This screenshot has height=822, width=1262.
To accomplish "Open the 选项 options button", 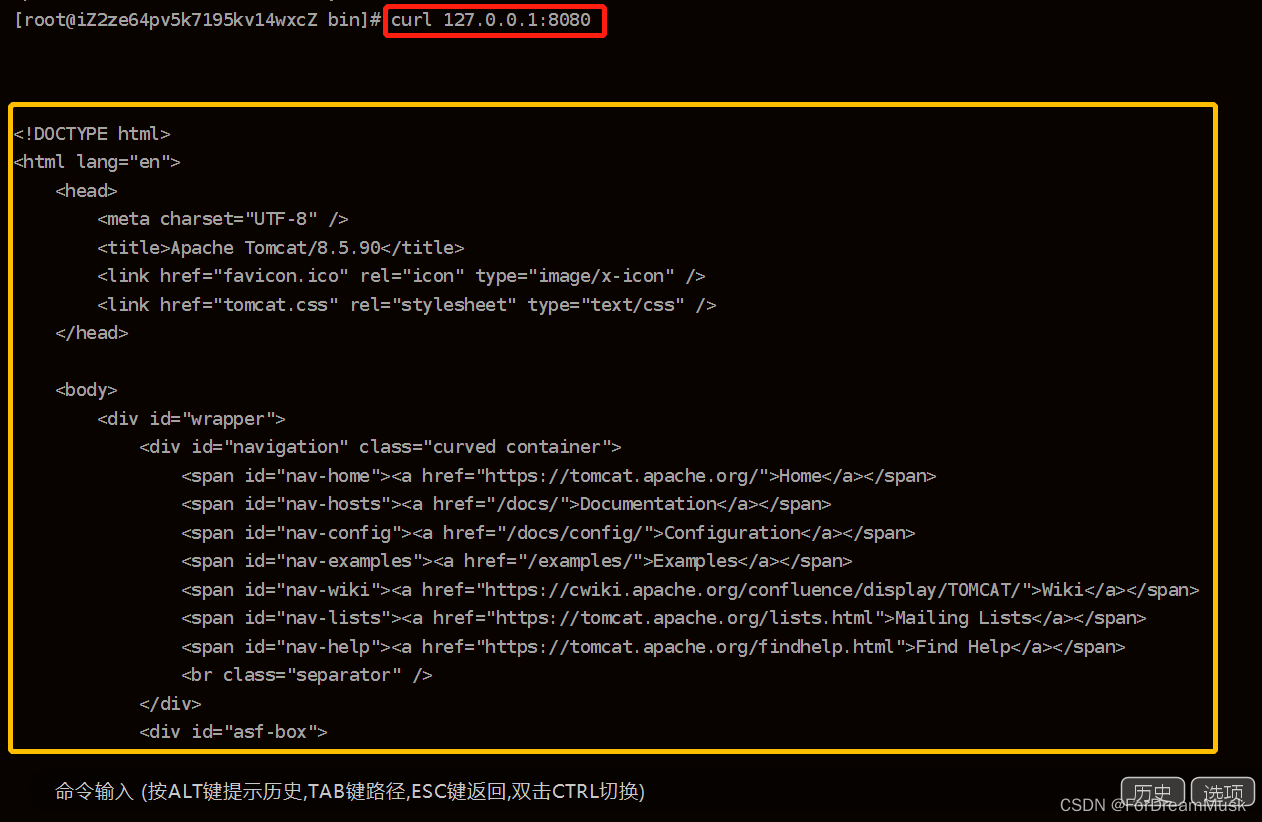I will (x=1223, y=793).
